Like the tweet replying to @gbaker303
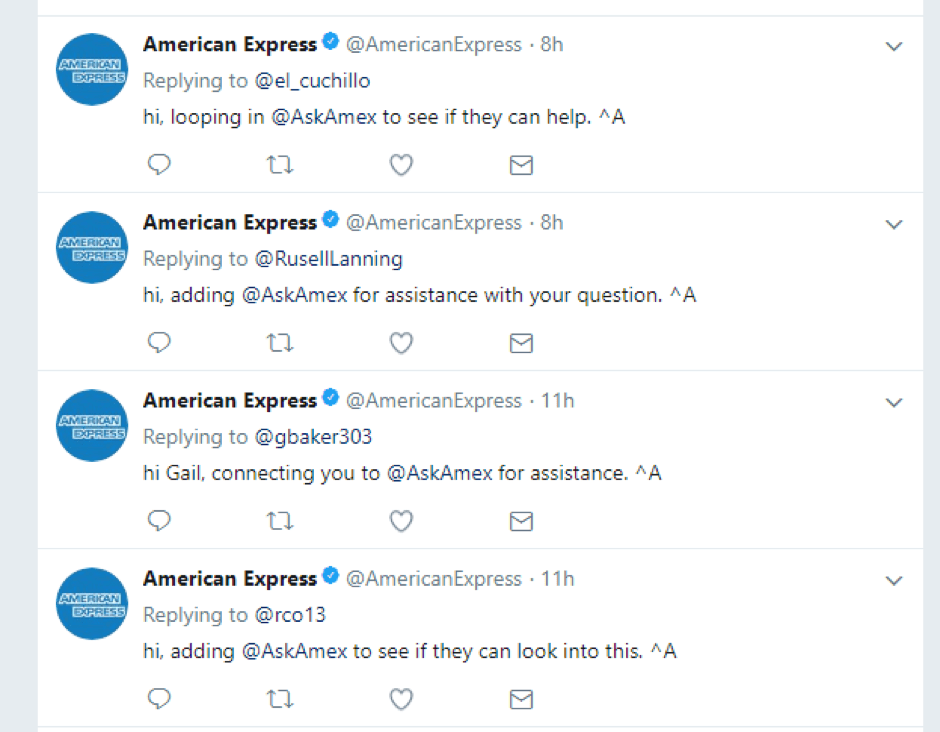 pos(401,521)
